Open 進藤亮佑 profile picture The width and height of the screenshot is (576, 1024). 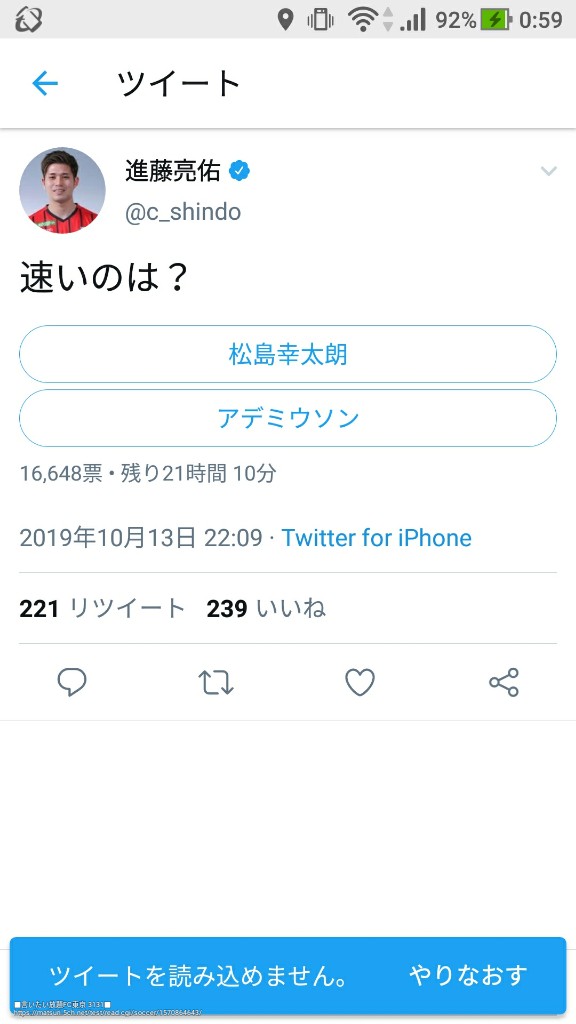(x=62, y=190)
